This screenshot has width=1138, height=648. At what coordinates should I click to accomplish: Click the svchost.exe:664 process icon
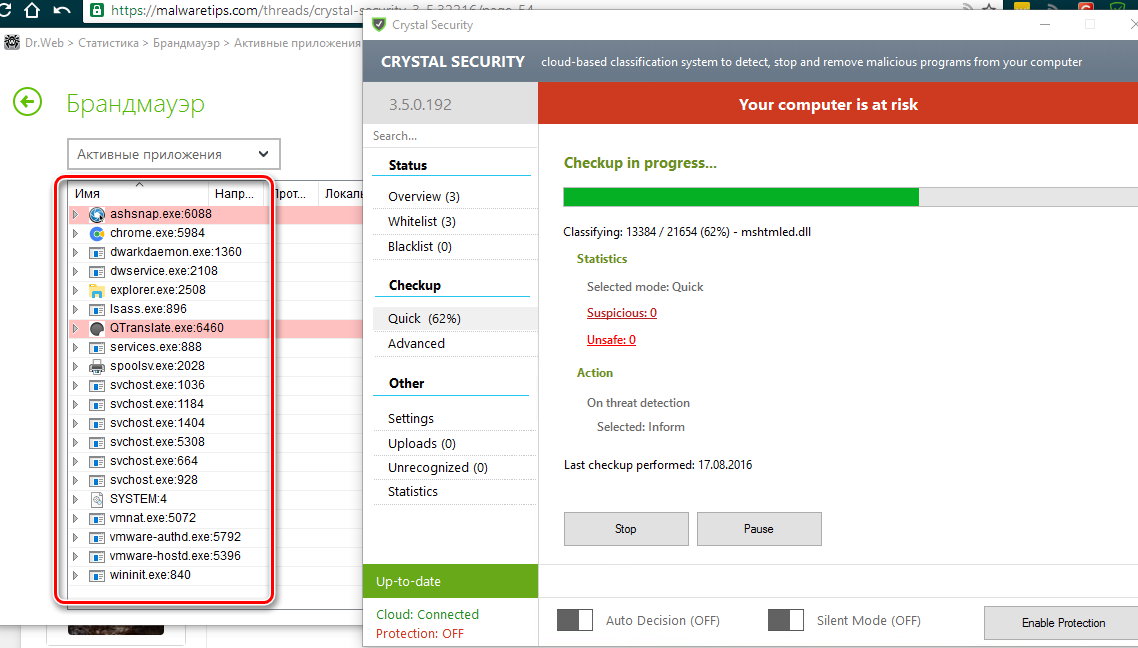(x=97, y=462)
